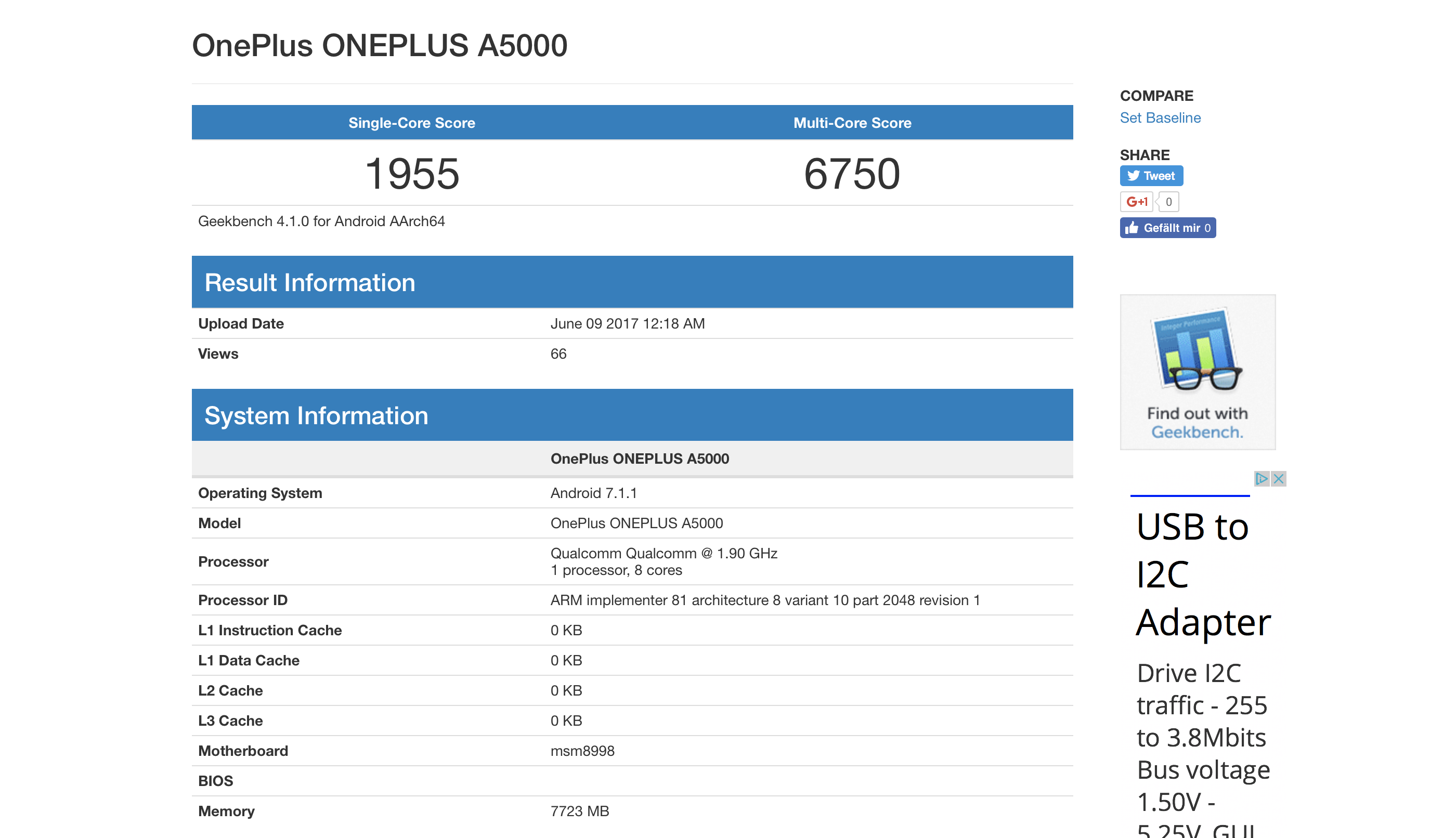This screenshot has width=1456, height=838.
Task: Click the Result Information heading
Action: [310, 283]
